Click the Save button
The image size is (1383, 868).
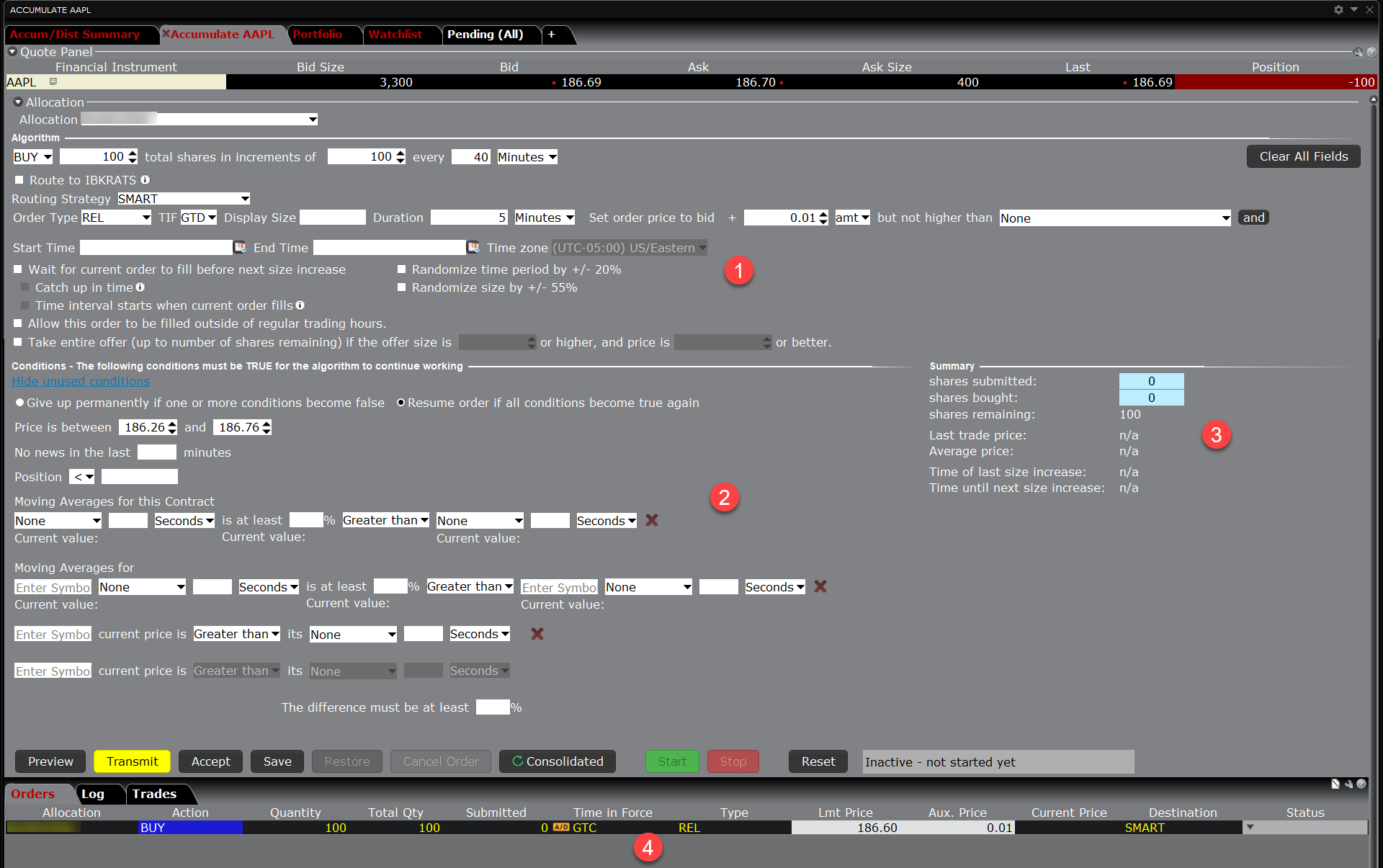pos(277,761)
